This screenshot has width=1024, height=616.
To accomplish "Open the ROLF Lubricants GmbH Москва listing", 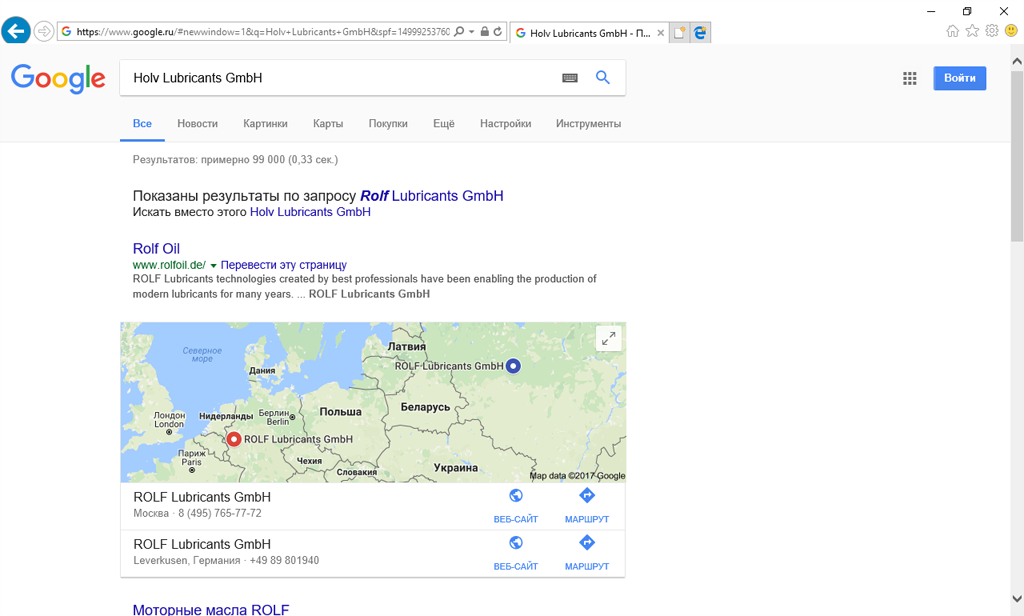I will [202, 498].
